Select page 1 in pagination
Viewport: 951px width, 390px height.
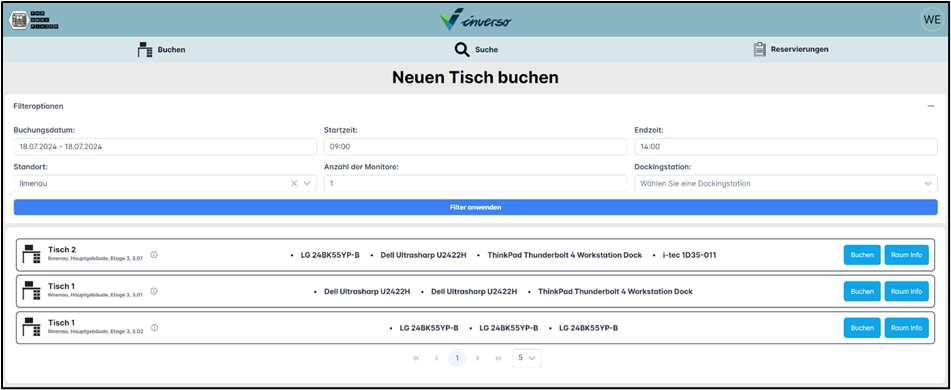pyautogui.click(x=457, y=358)
